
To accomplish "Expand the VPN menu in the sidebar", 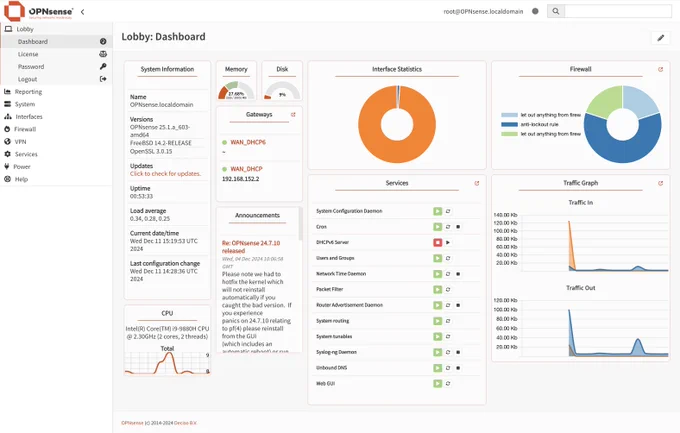I will 56,142.
